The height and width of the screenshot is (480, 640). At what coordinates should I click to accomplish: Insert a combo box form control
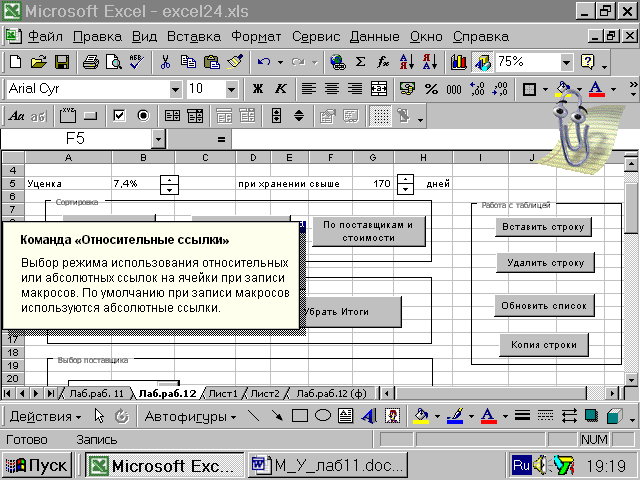point(195,116)
